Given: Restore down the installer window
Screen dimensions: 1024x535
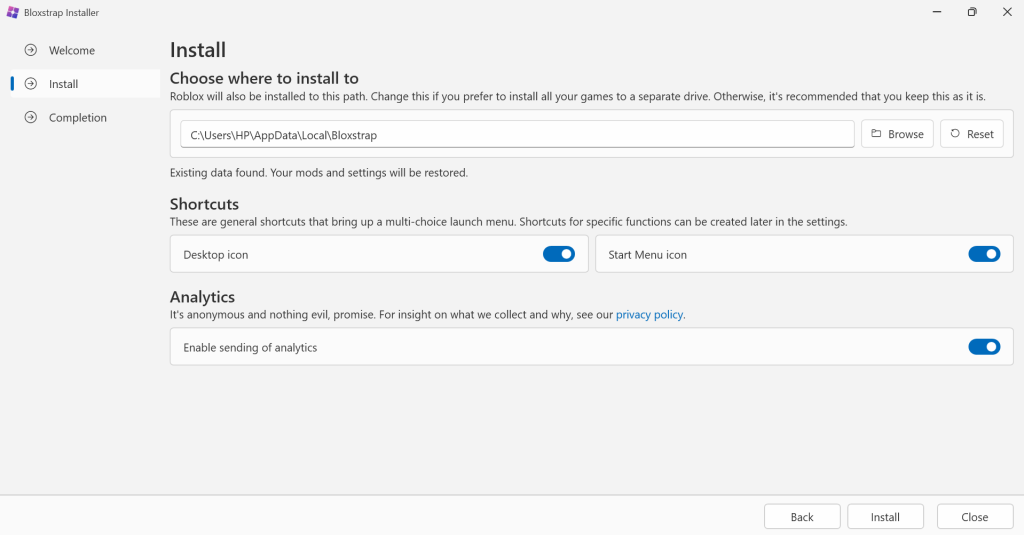Looking at the screenshot, I should [972, 12].
